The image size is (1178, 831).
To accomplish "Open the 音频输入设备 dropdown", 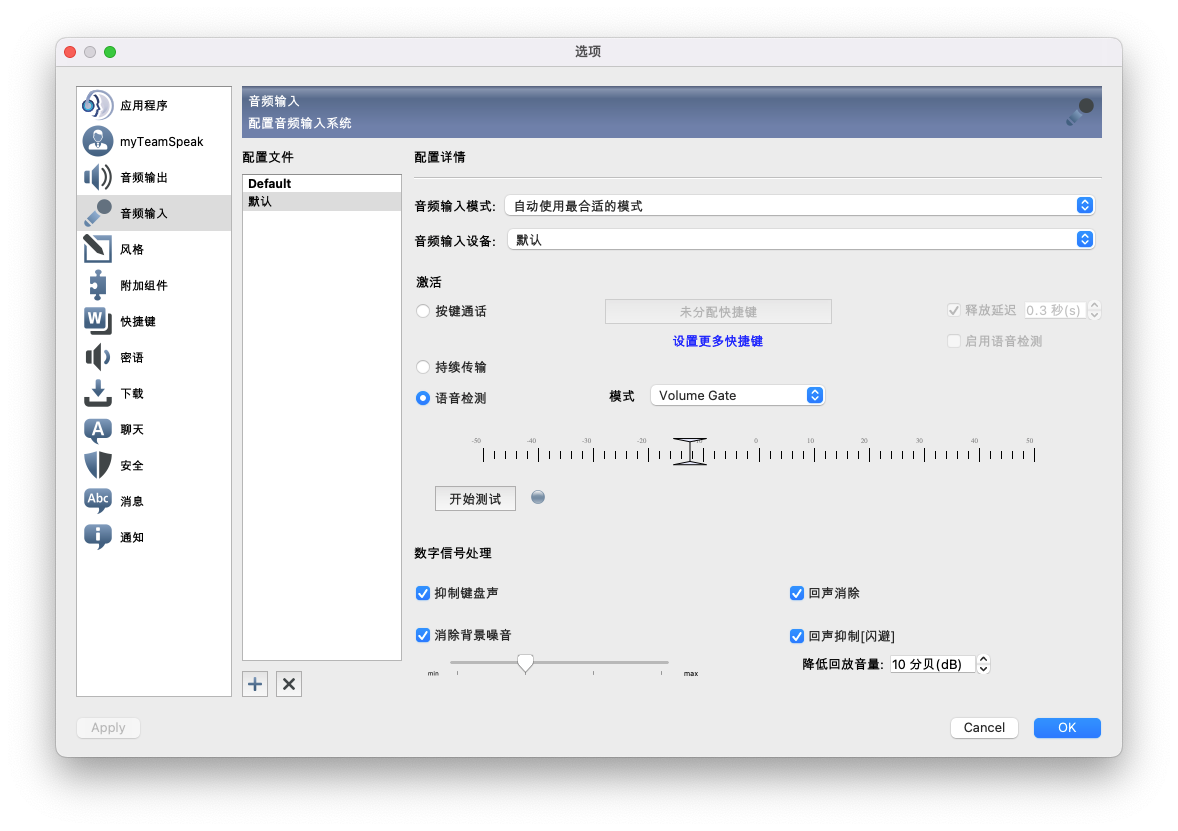I will pos(799,240).
